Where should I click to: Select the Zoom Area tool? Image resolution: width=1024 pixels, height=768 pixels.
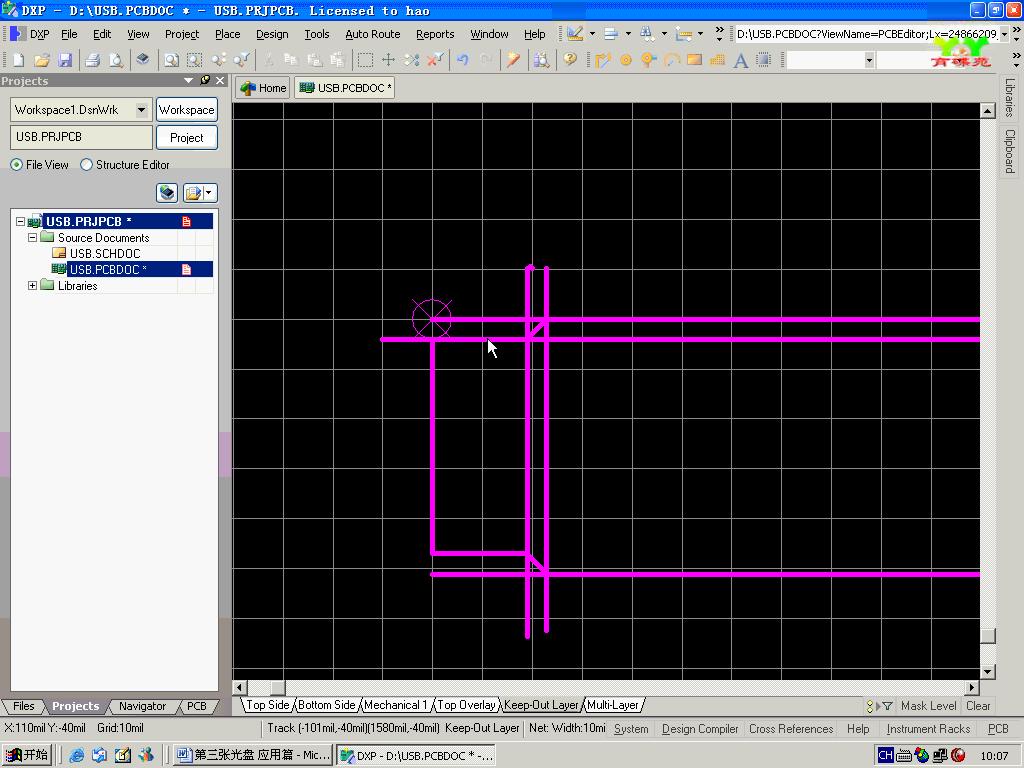pos(195,60)
